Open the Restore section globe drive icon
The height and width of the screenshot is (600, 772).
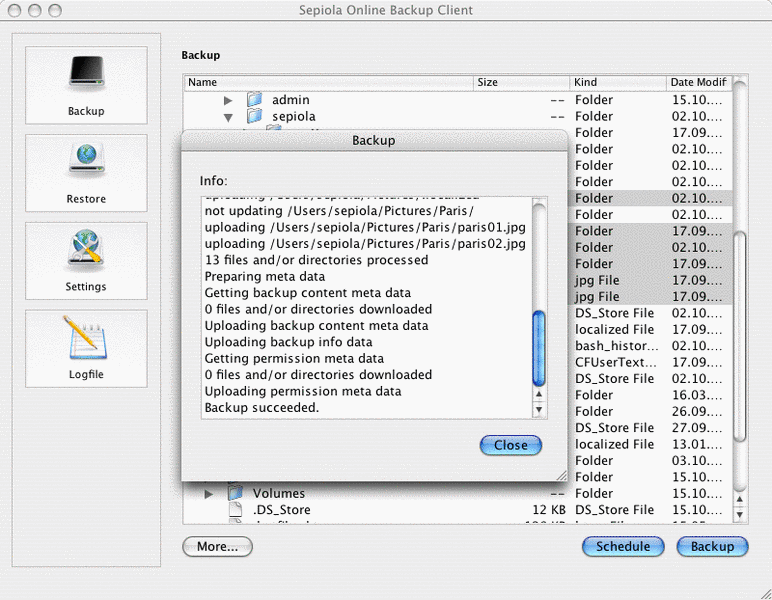[87, 160]
